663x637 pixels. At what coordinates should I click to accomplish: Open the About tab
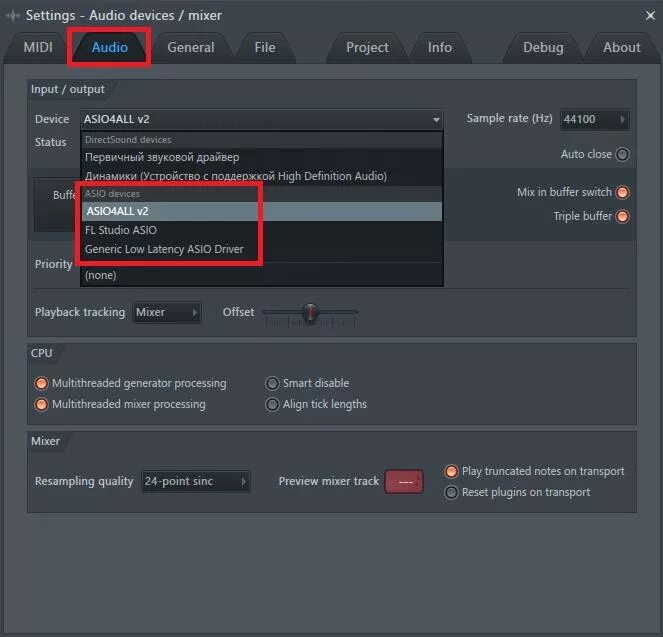click(622, 47)
